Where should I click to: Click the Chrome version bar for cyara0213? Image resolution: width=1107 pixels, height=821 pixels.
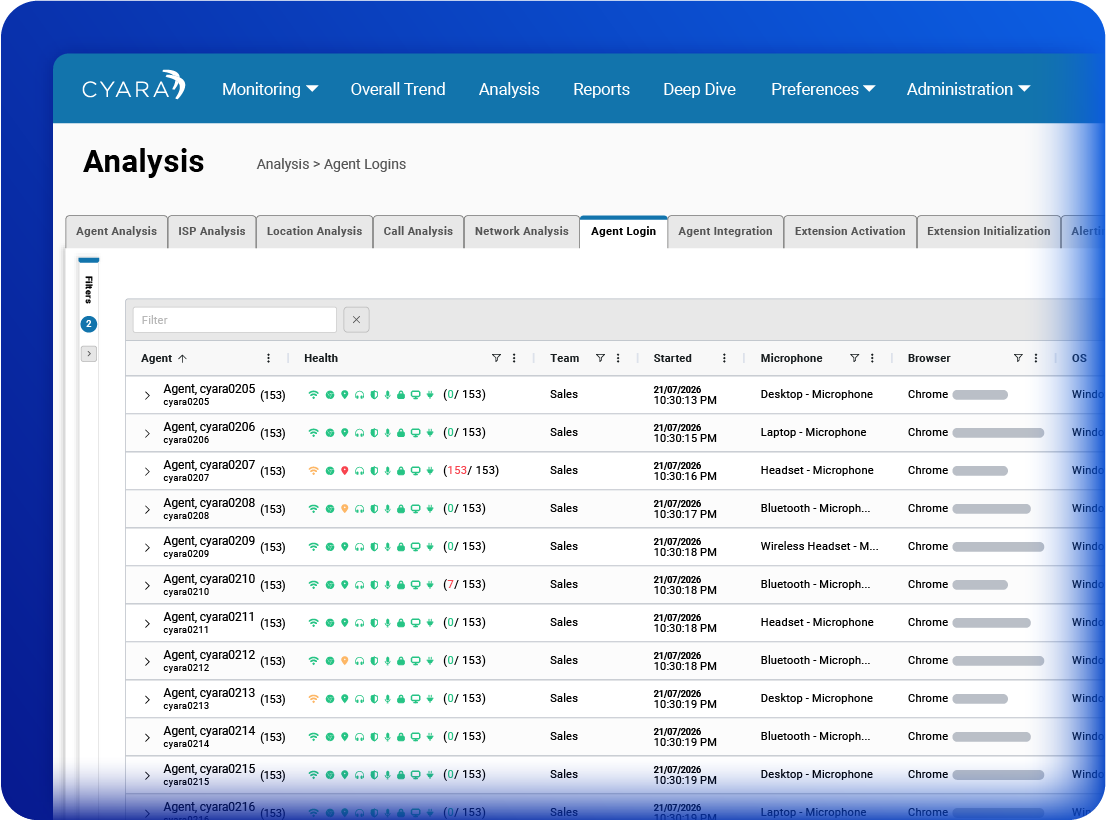pos(980,699)
